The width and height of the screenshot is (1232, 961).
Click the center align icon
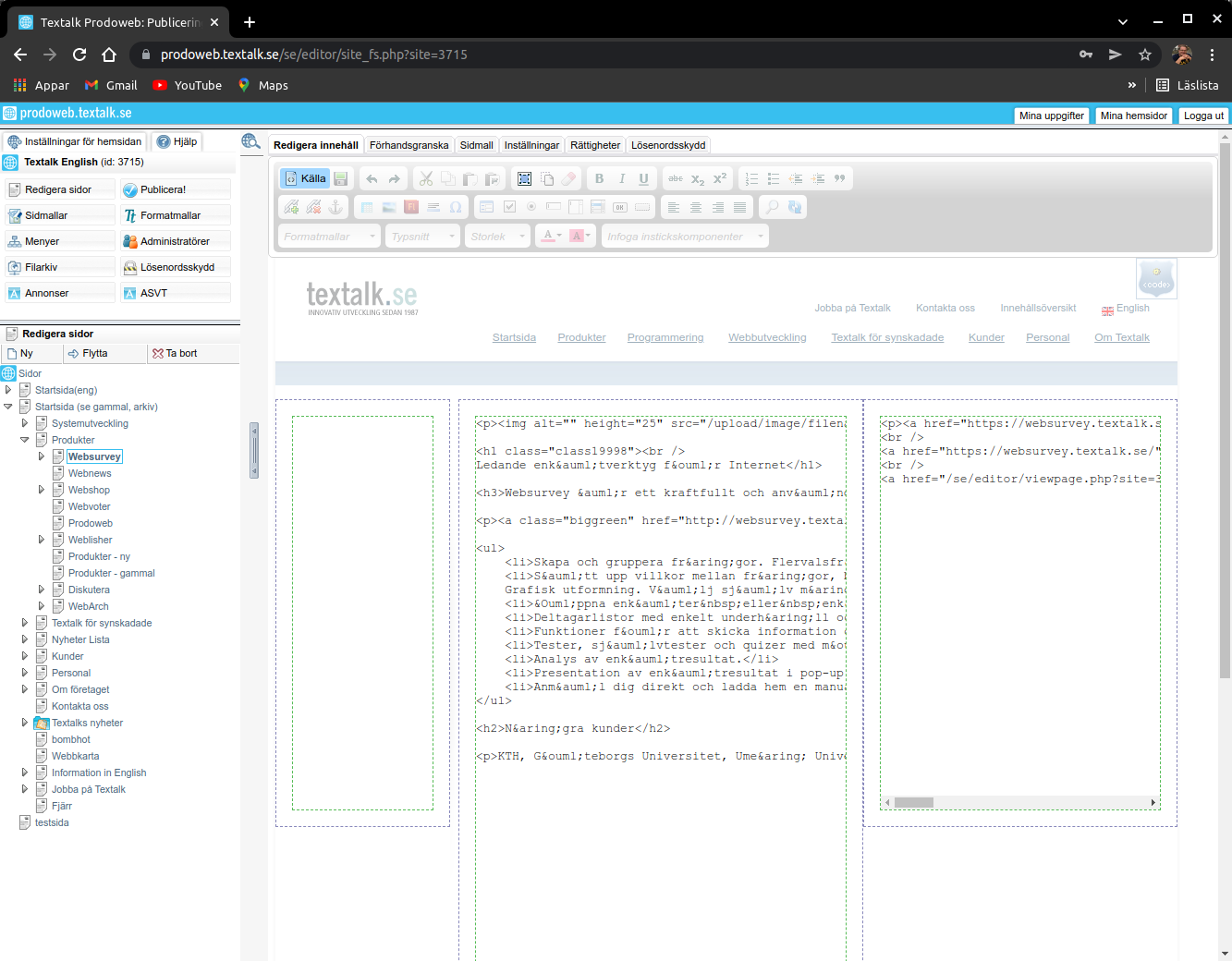click(x=696, y=207)
